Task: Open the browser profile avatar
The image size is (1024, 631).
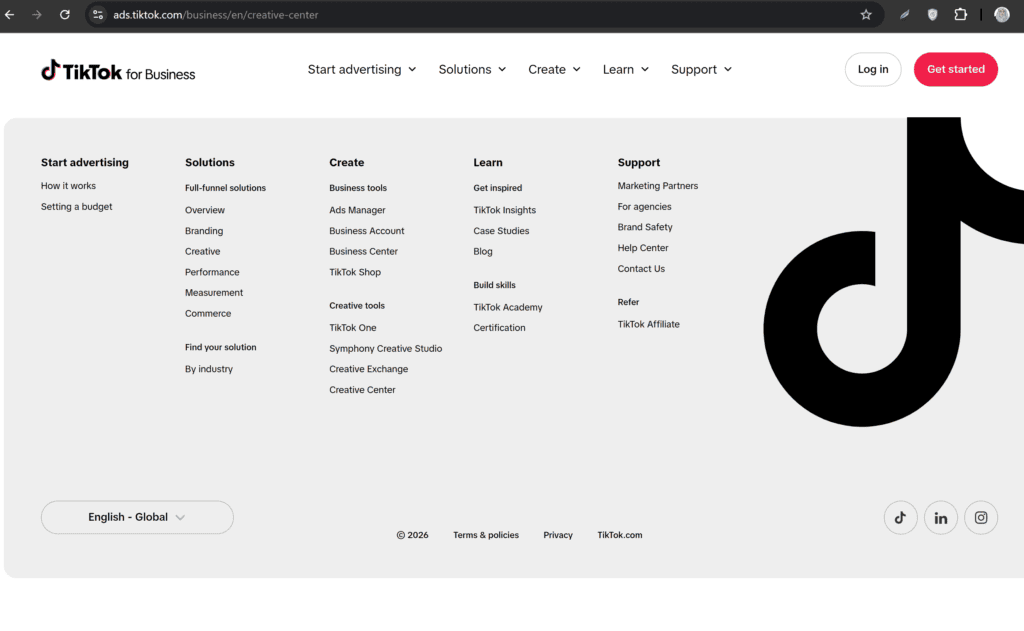Action: pyautogui.click(x=1002, y=14)
